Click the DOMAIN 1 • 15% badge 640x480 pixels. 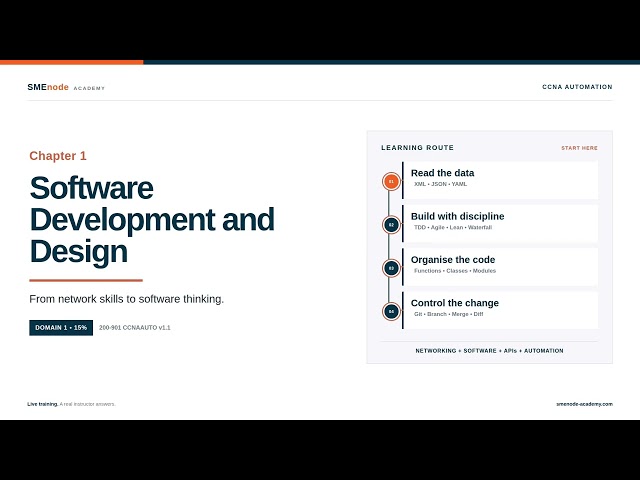[61, 328]
